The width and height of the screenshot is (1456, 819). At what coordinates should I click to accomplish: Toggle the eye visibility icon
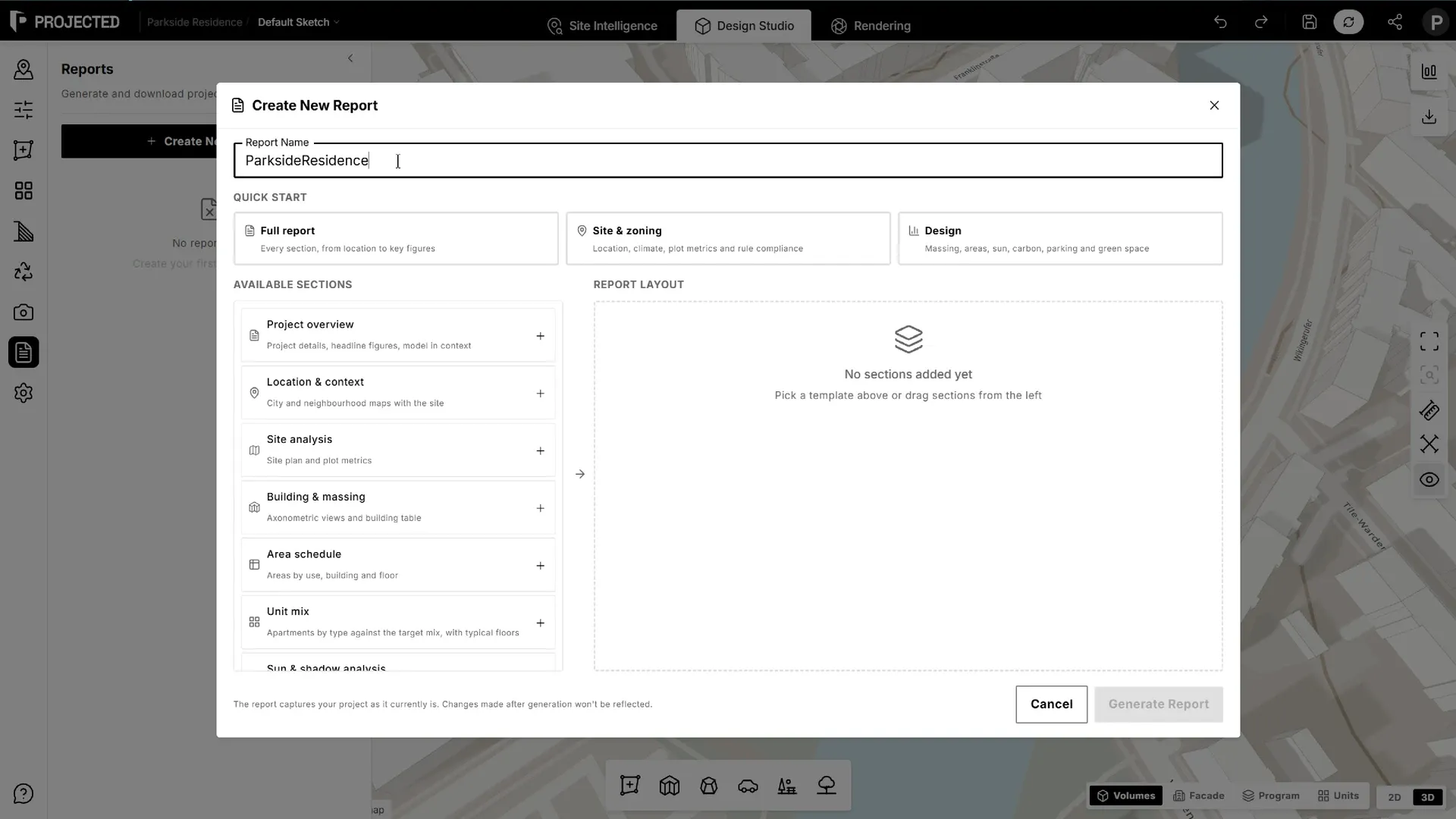coord(1429,479)
